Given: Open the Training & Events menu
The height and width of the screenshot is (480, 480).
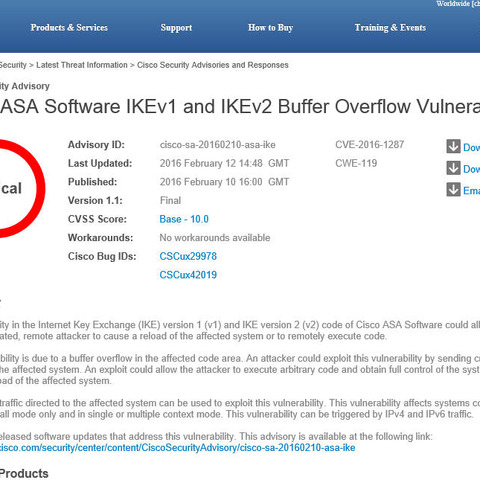Looking at the screenshot, I should [x=390, y=28].
